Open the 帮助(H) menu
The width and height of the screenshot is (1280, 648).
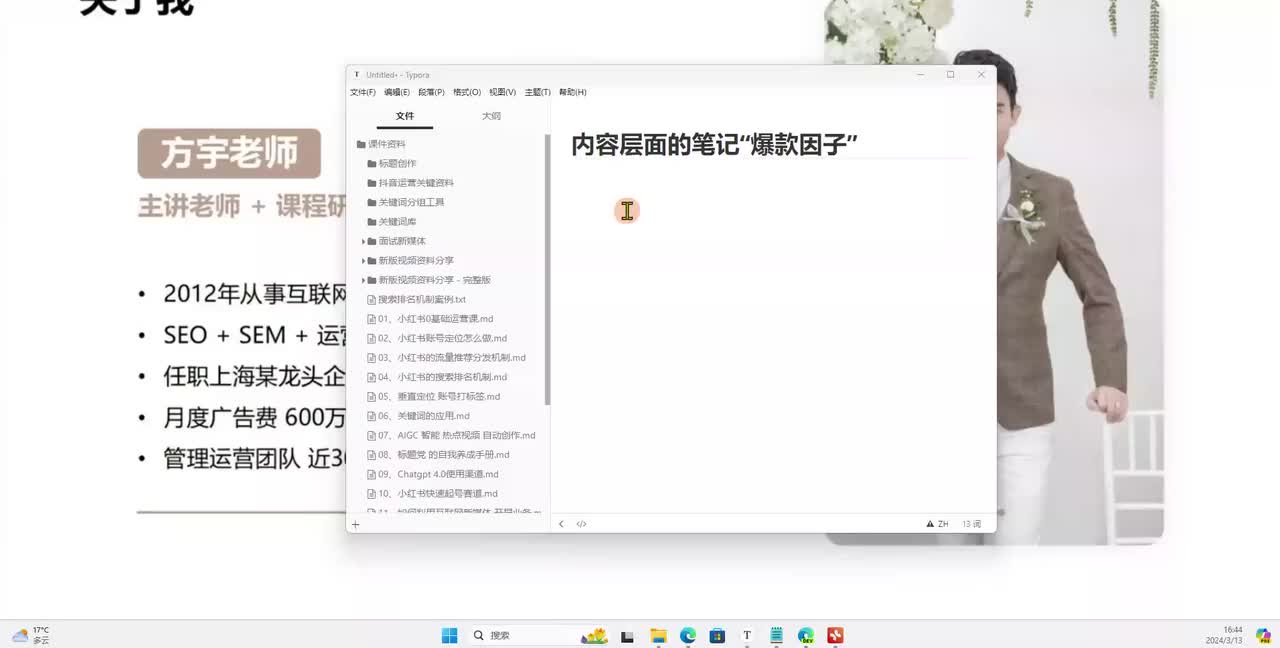[x=573, y=92]
